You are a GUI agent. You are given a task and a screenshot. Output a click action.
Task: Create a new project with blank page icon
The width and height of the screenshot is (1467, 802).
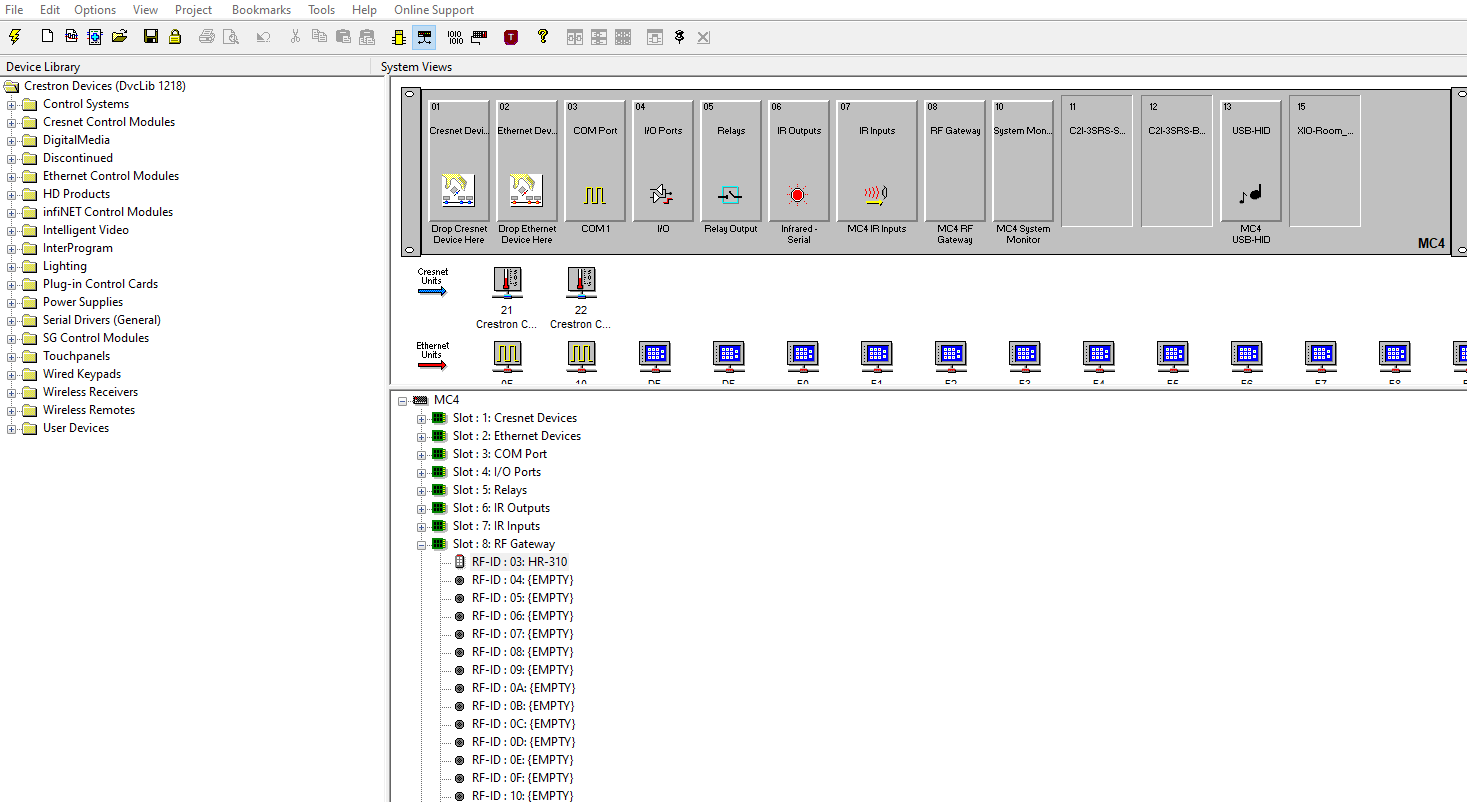47,37
